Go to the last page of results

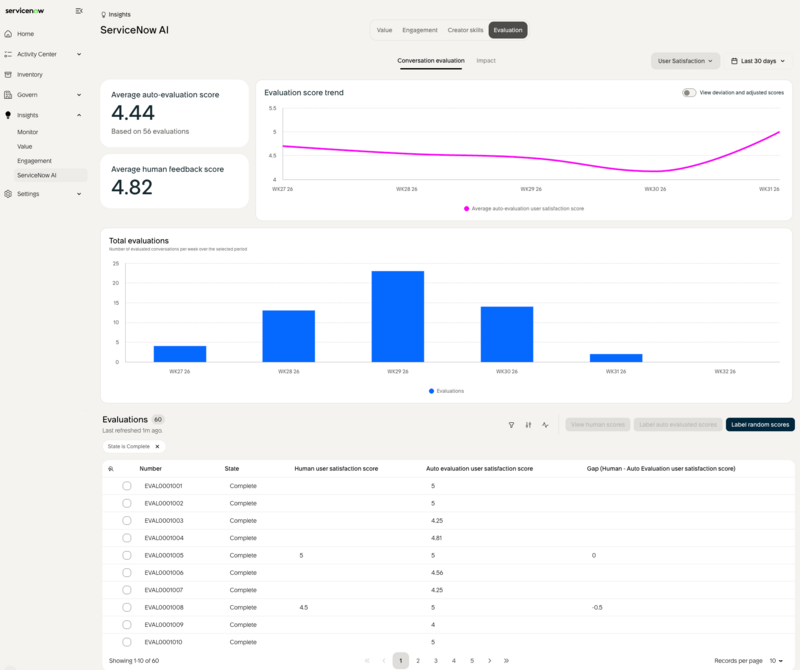506,660
